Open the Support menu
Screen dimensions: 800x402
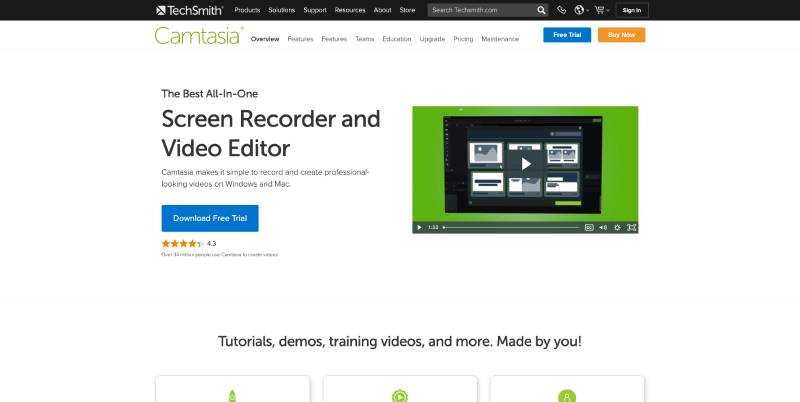pos(315,10)
